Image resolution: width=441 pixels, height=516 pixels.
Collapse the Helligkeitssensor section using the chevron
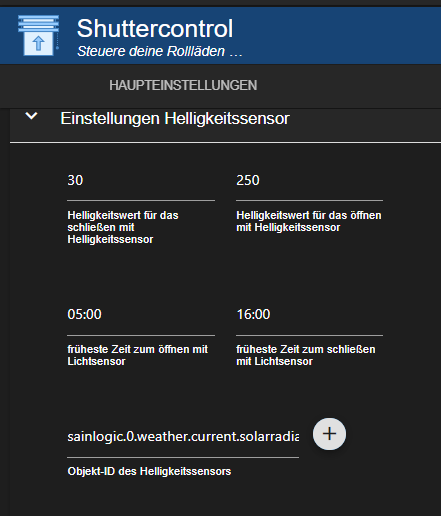point(31,116)
